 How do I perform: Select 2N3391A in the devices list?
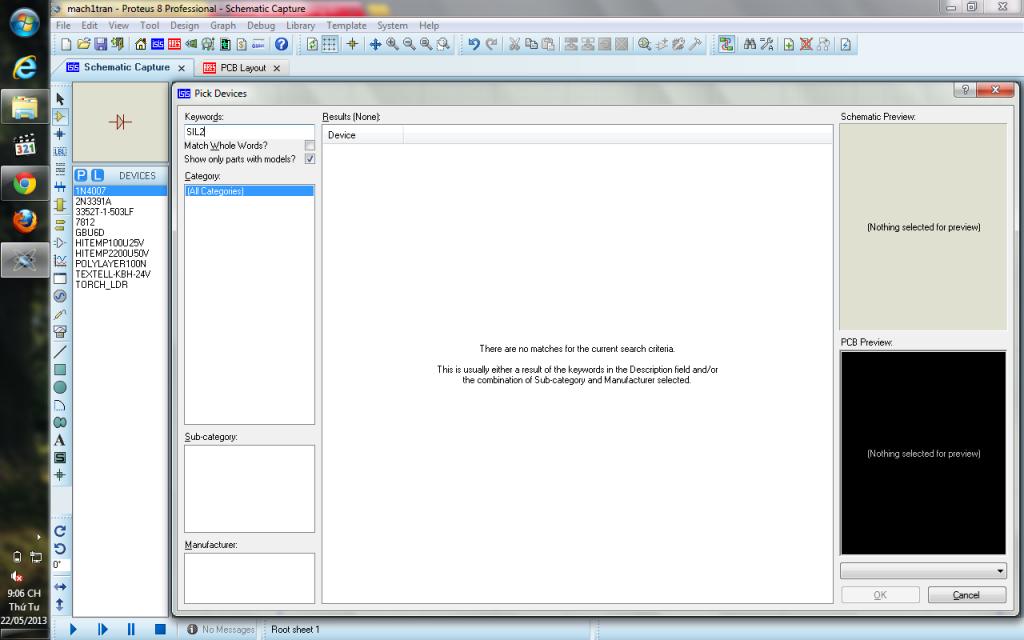point(93,201)
